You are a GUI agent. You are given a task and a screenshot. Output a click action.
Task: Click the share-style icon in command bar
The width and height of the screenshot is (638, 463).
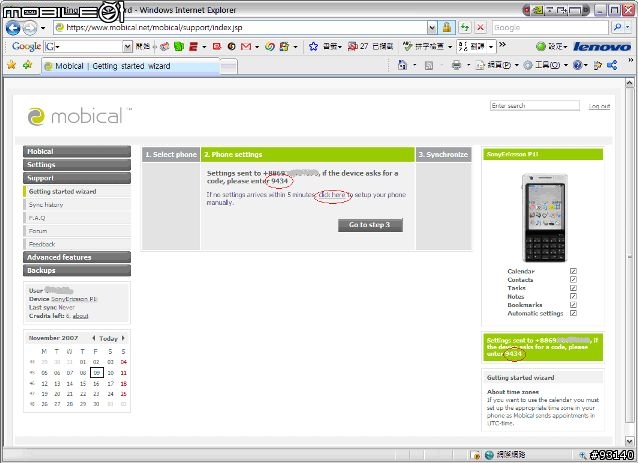(612, 65)
